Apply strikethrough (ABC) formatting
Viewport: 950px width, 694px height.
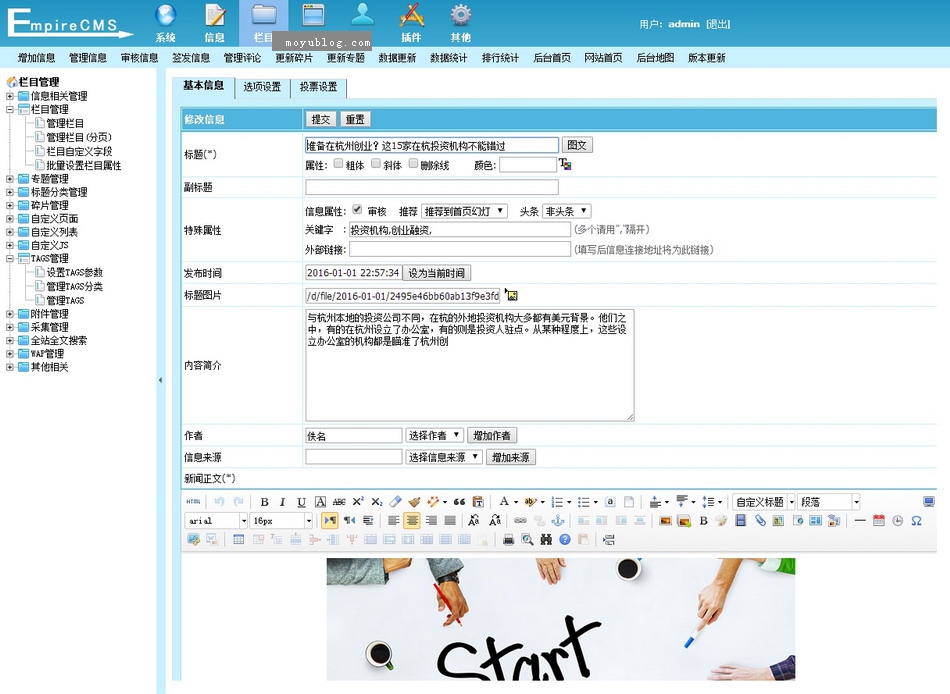339,502
